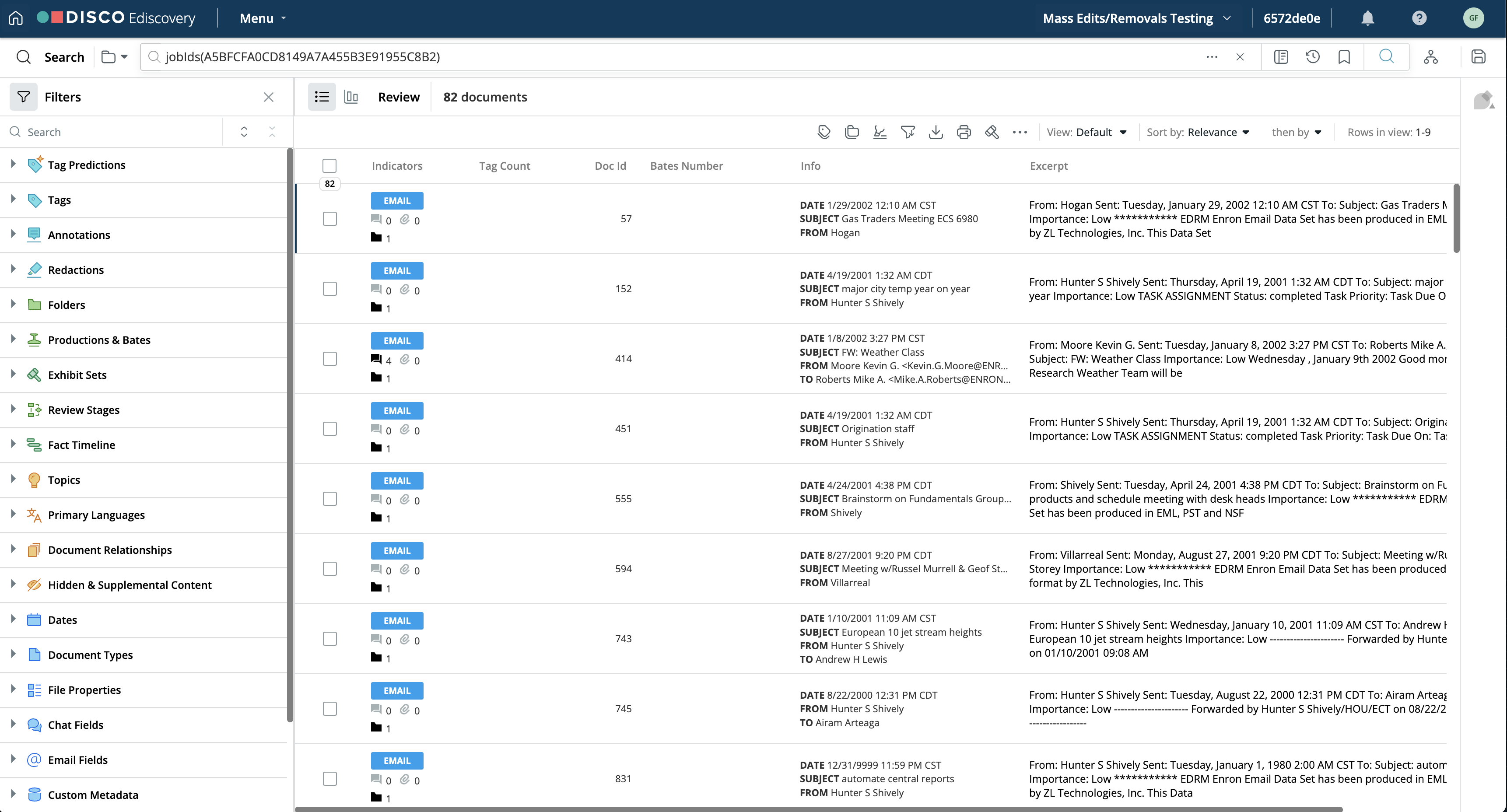Viewport: 1507px width, 812px height.
Task: Click the download toolbar icon
Action: pyautogui.click(x=936, y=132)
